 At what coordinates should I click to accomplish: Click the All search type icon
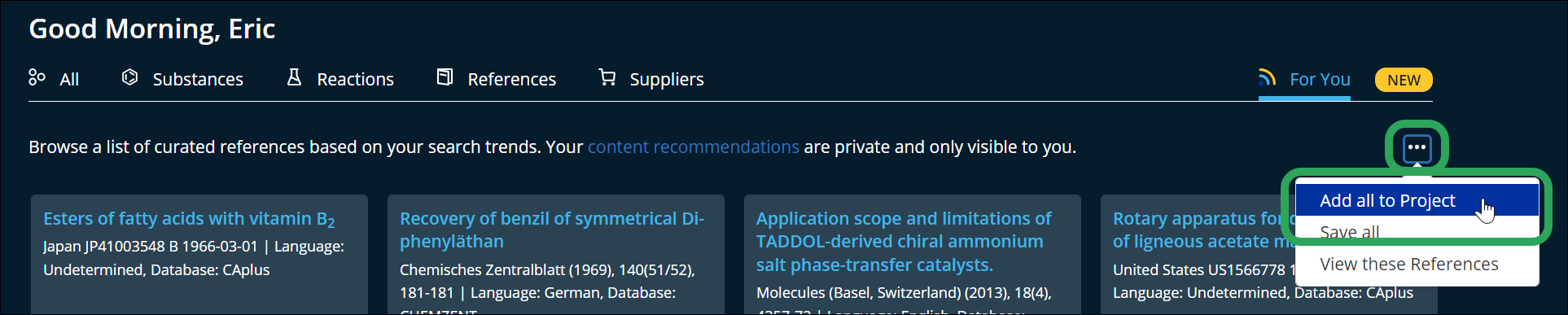[37, 77]
